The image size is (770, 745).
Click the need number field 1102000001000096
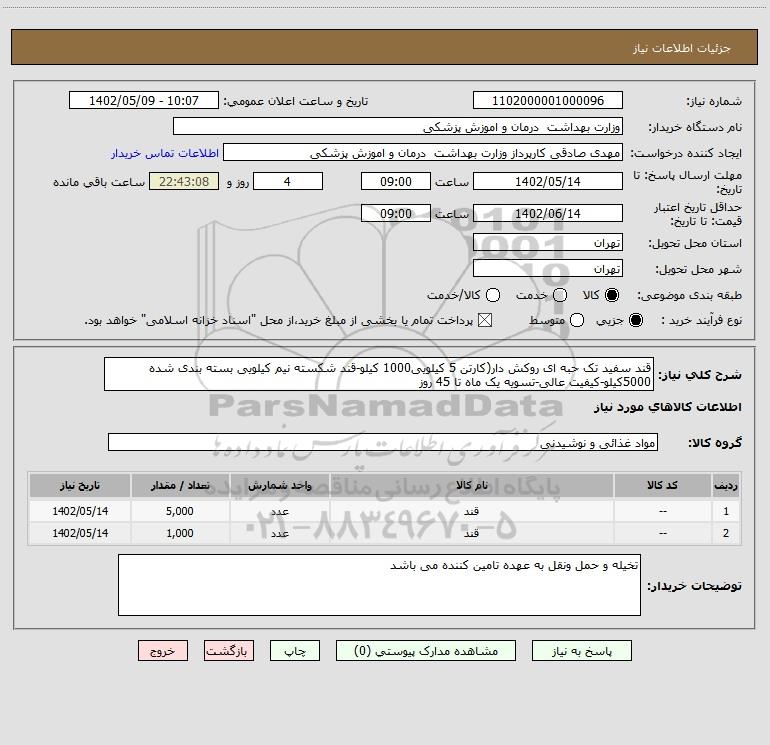pyautogui.click(x=548, y=101)
